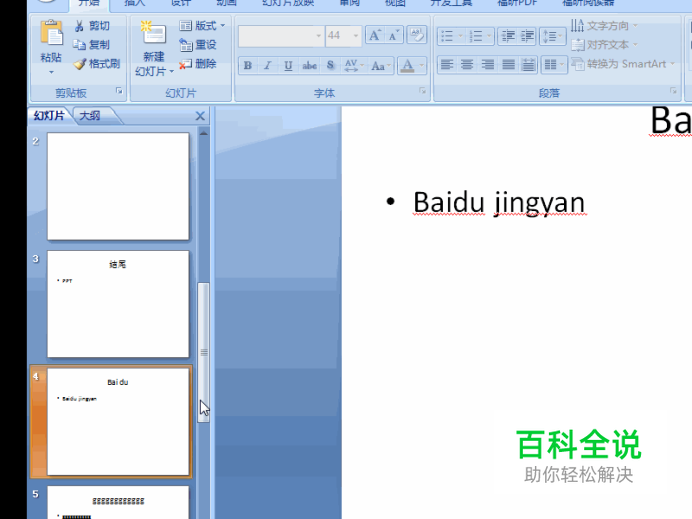Select slide 3 thumbnail titled 结尾

click(x=118, y=304)
